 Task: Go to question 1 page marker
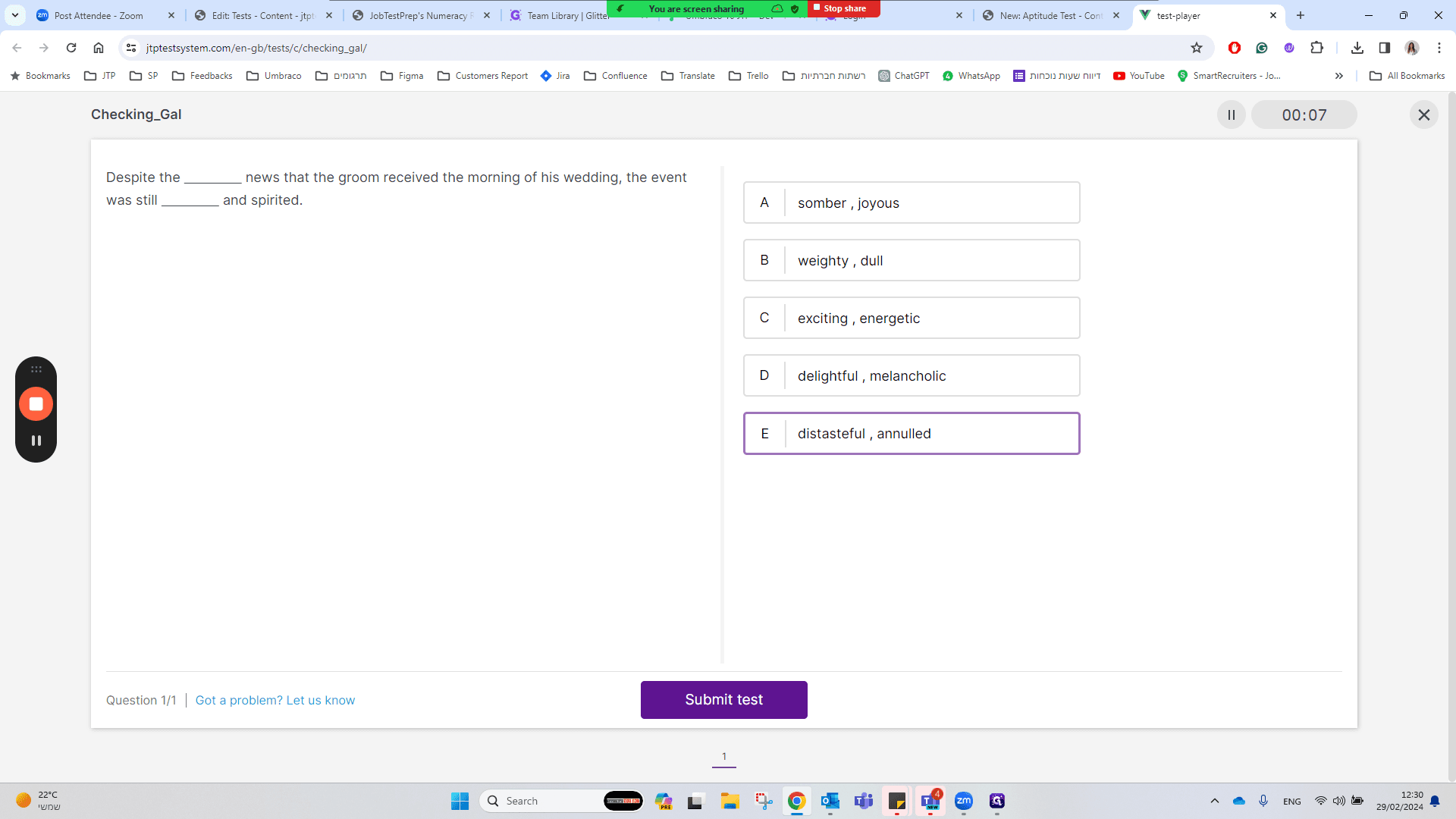click(723, 757)
